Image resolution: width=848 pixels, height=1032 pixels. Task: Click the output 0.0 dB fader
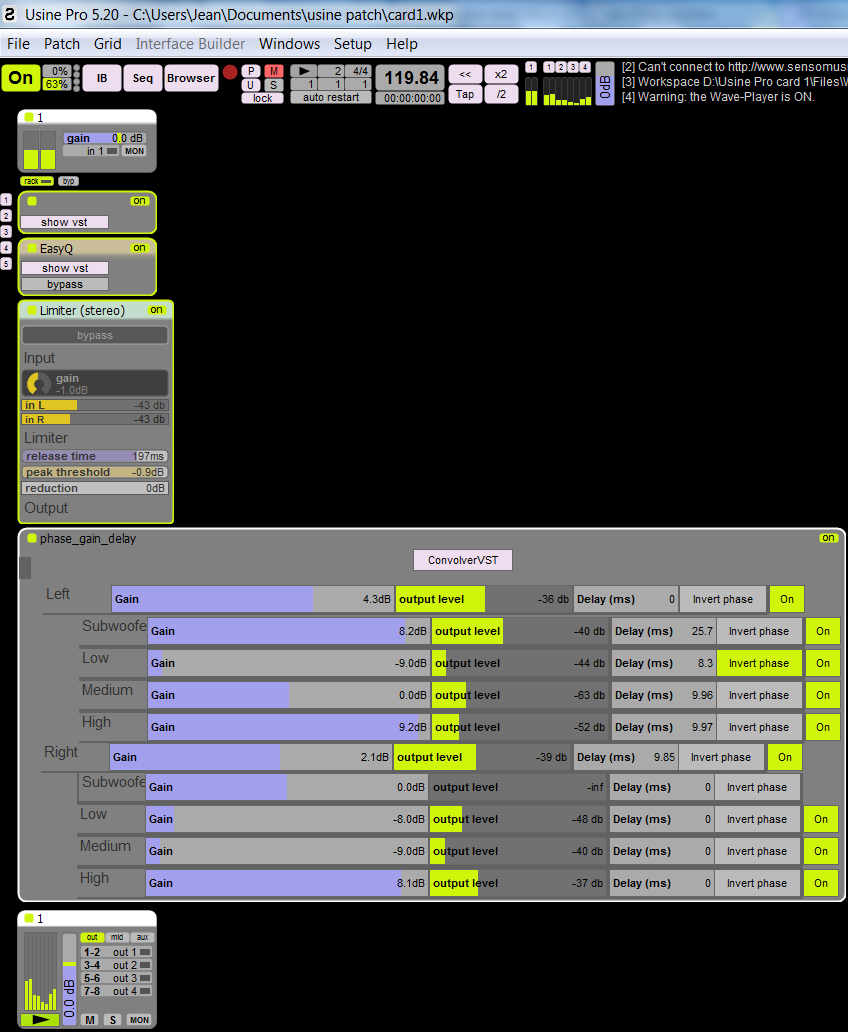click(x=69, y=979)
